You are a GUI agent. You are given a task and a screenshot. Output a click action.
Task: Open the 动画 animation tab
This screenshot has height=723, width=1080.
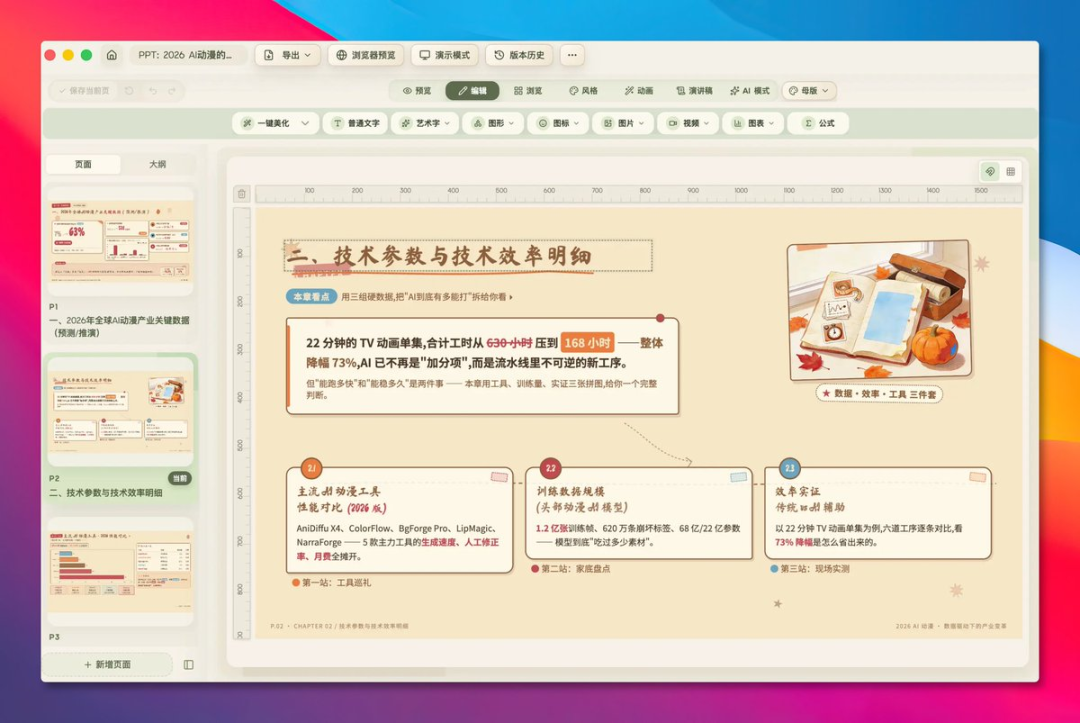pos(639,91)
